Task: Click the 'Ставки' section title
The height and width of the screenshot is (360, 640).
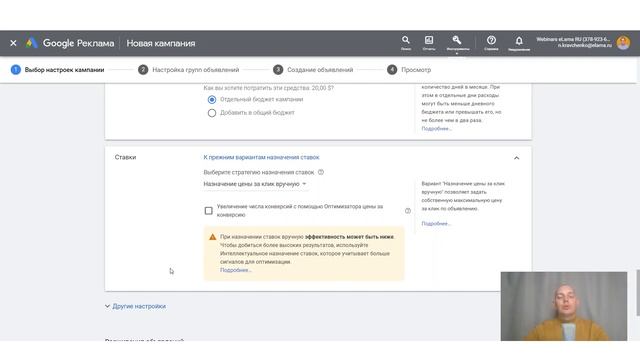Action: coord(125,157)
